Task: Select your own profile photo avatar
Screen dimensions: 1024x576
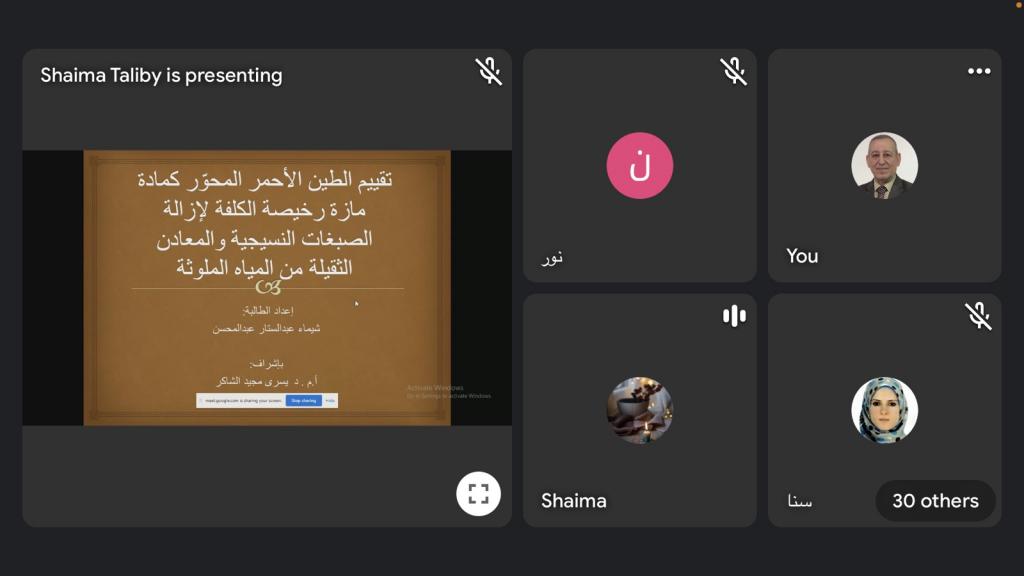Action: (x=884, y=165)
